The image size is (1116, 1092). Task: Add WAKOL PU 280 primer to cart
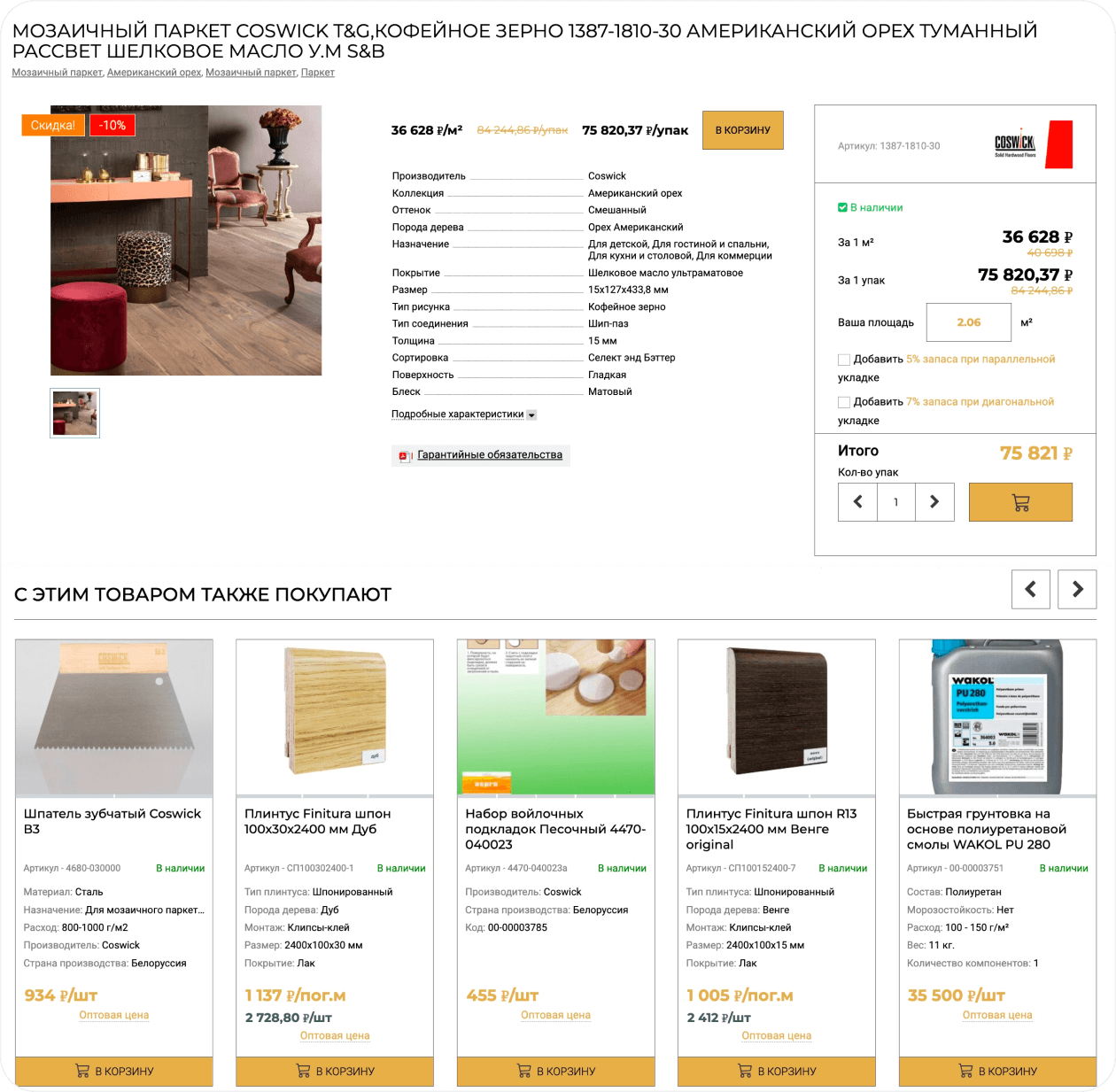(x=997, y=1071)
